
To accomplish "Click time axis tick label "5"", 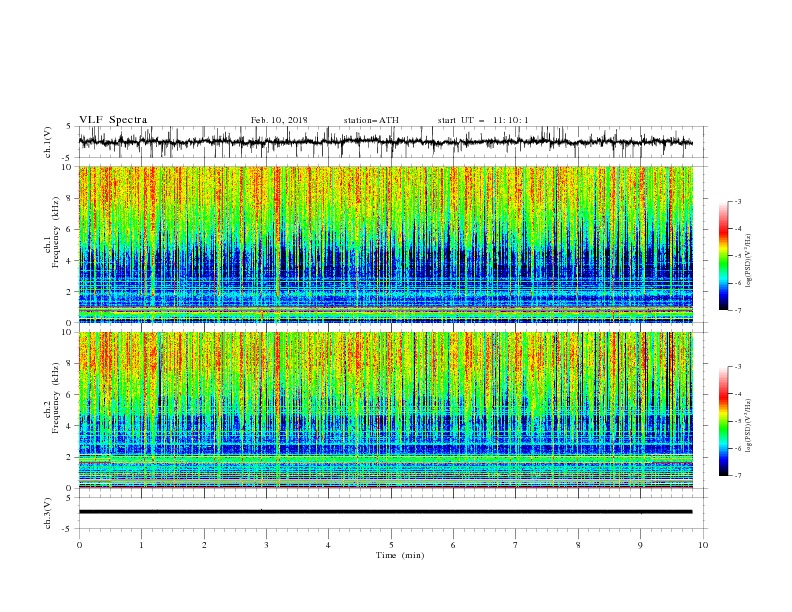I will 391,545.
